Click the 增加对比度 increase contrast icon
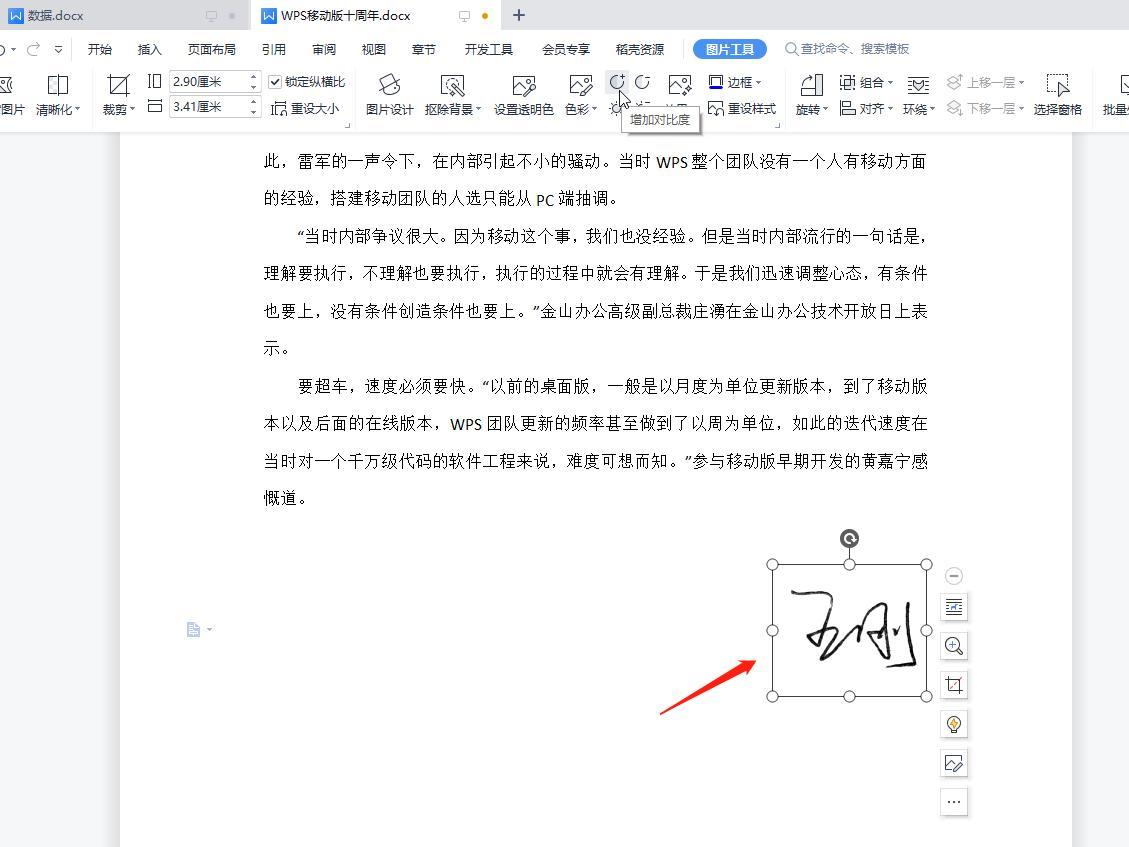This screenshot has width=1129, height=847. click(617, 82)
